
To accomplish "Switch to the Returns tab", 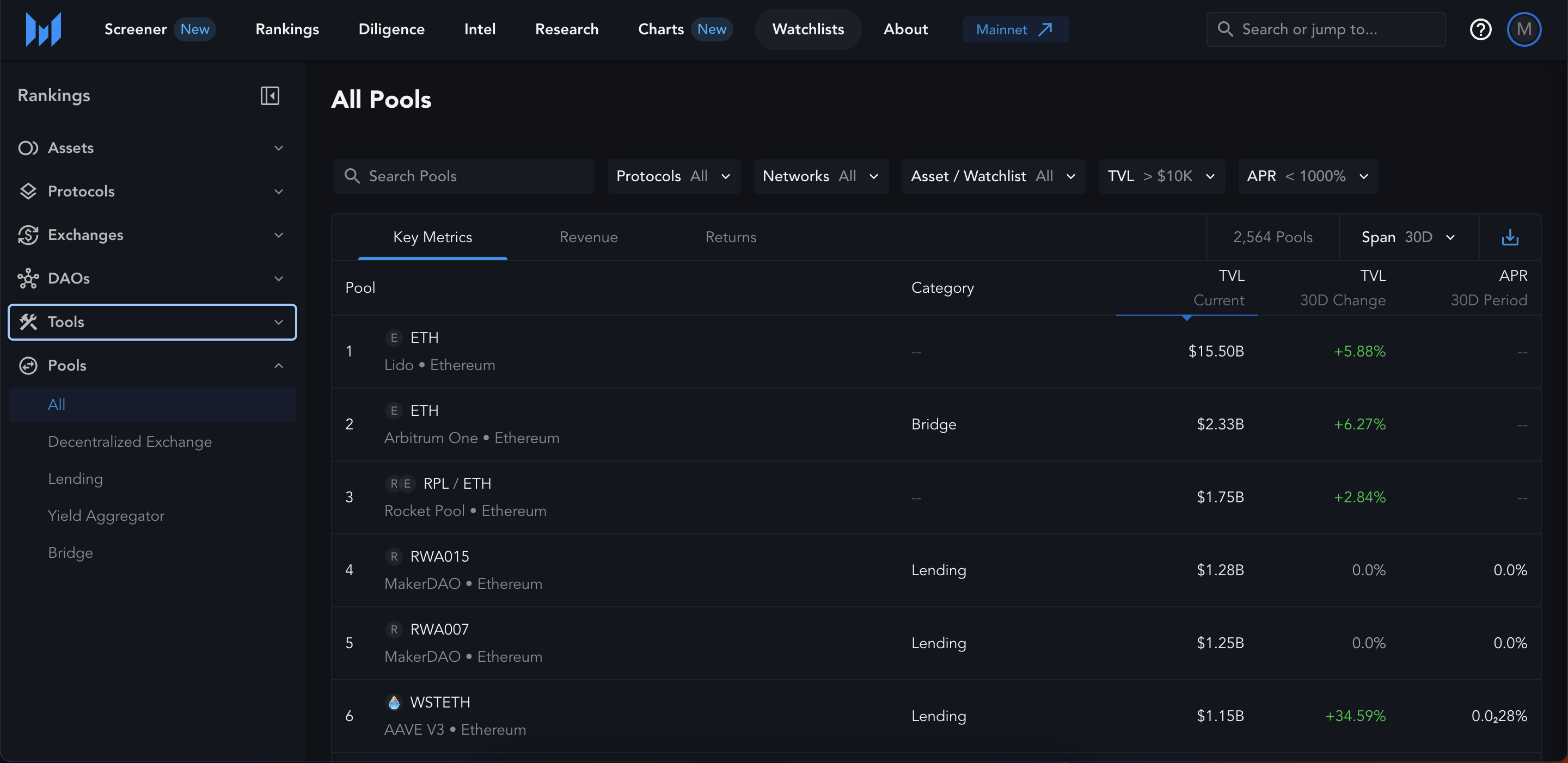I will point(731,237).
